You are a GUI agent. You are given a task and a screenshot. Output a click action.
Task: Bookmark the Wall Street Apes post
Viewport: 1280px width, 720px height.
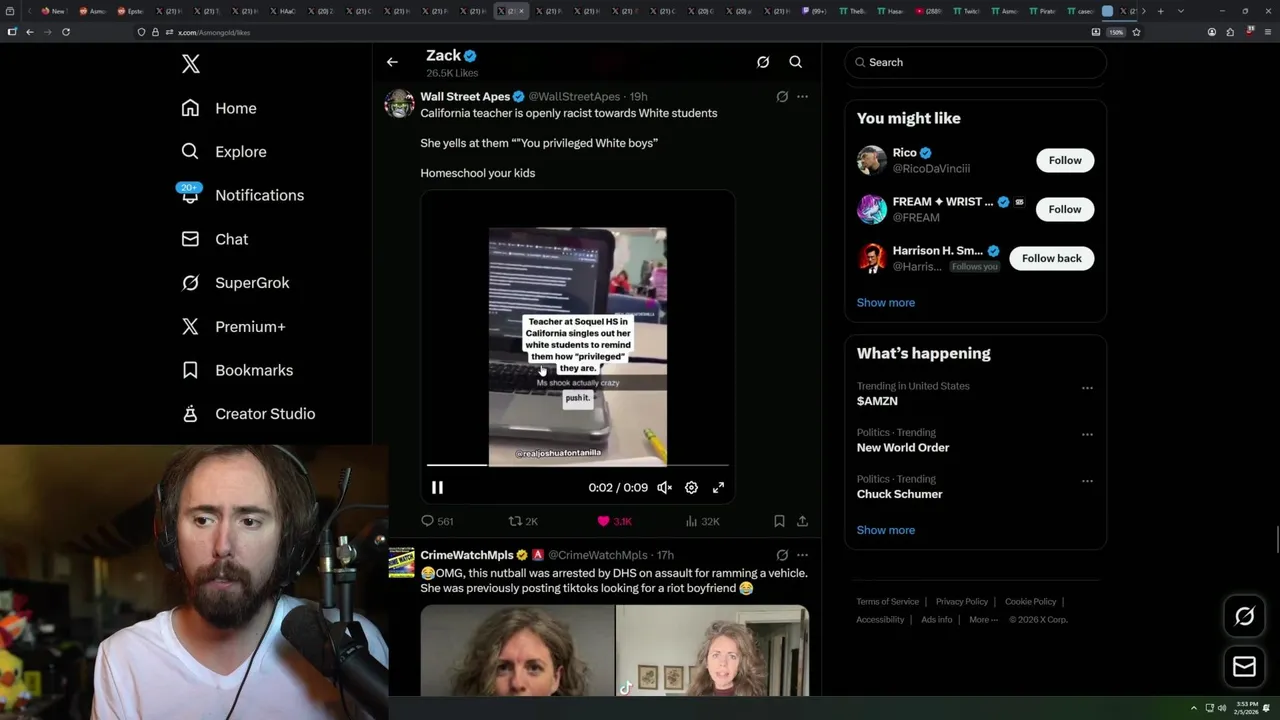tap(779, 521)
